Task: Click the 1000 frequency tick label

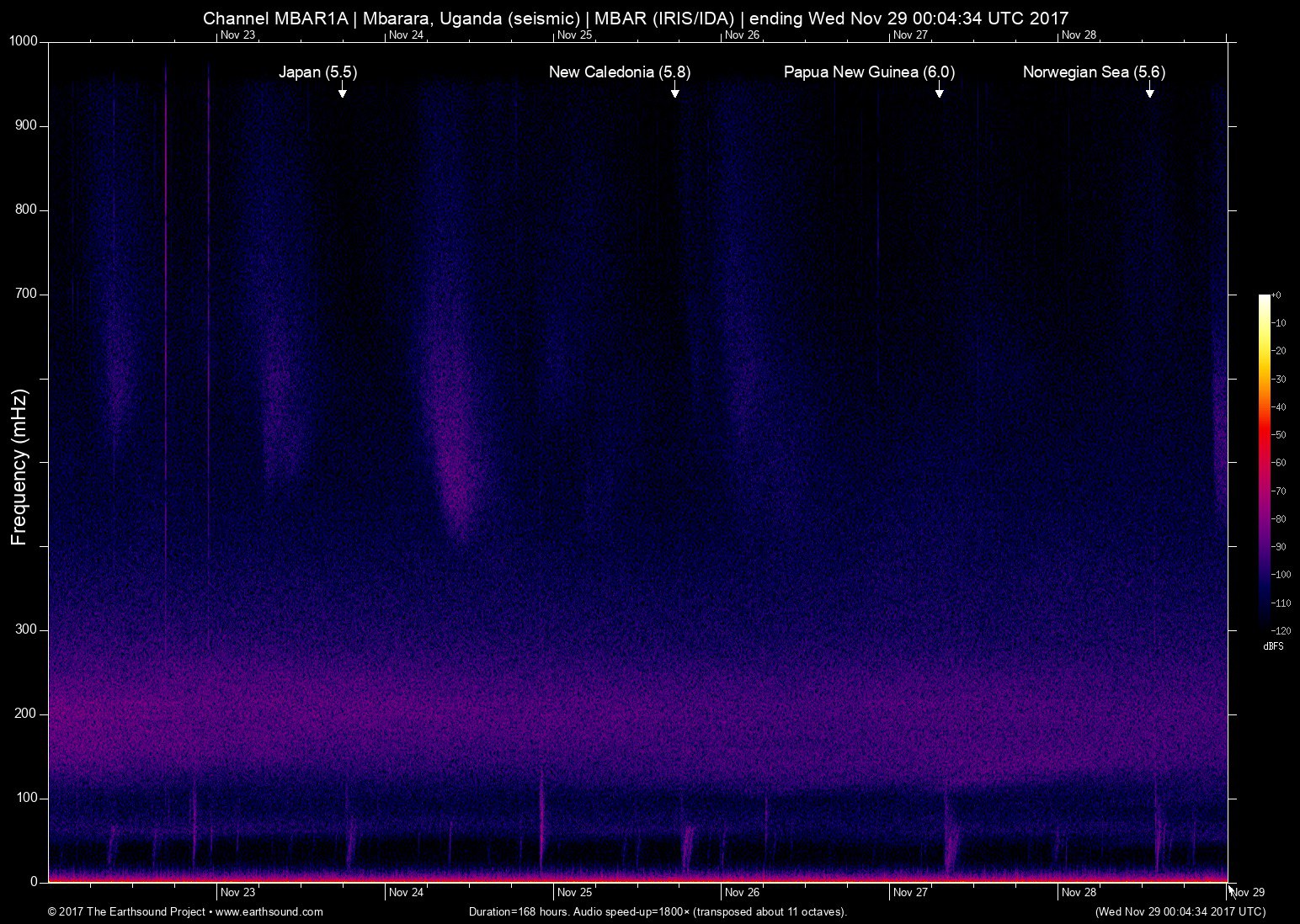Action: pyautogui.click(x=24, y=41)
